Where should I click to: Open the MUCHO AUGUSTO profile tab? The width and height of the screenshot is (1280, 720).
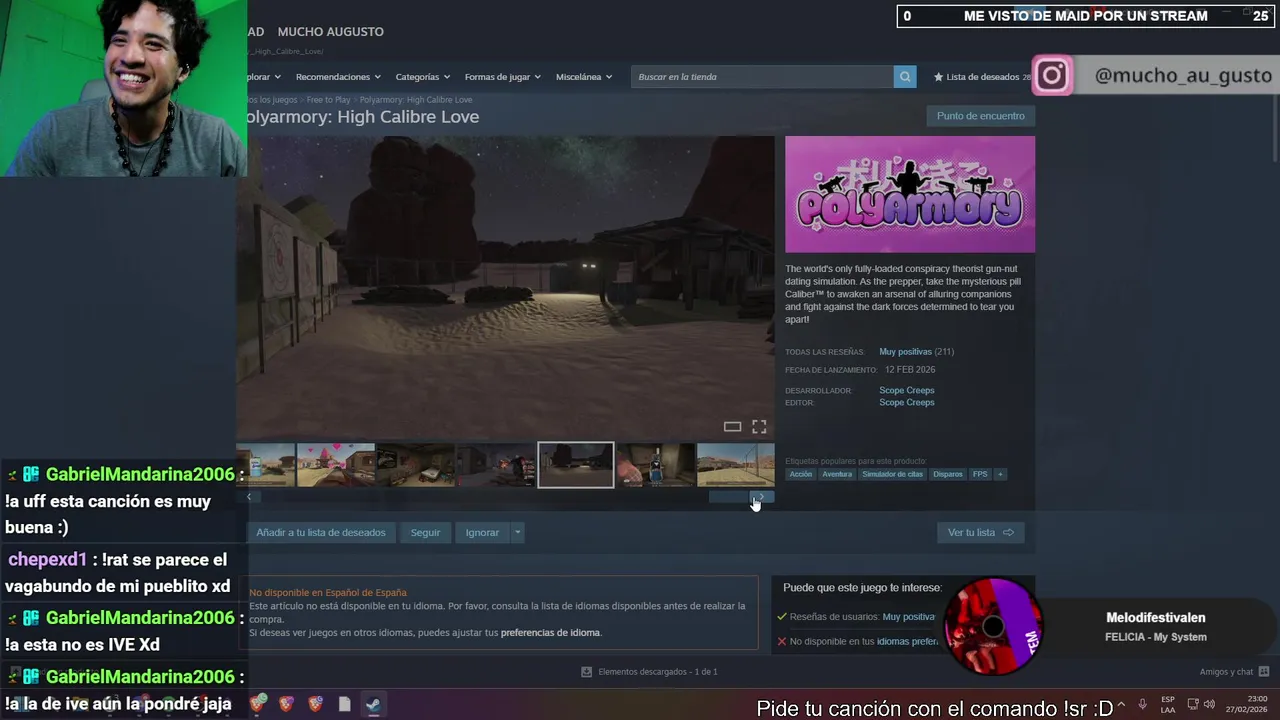tap(330, 32)
